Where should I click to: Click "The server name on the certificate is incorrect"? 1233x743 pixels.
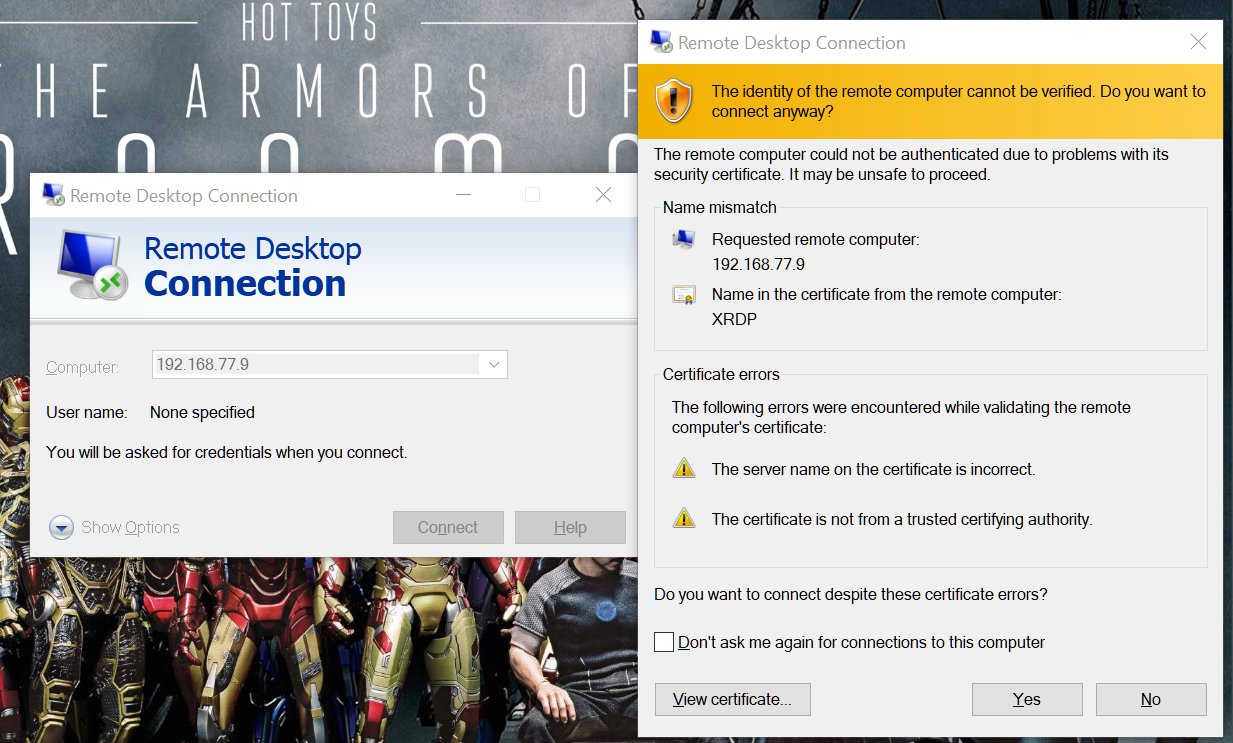click(x=873, y=469)
